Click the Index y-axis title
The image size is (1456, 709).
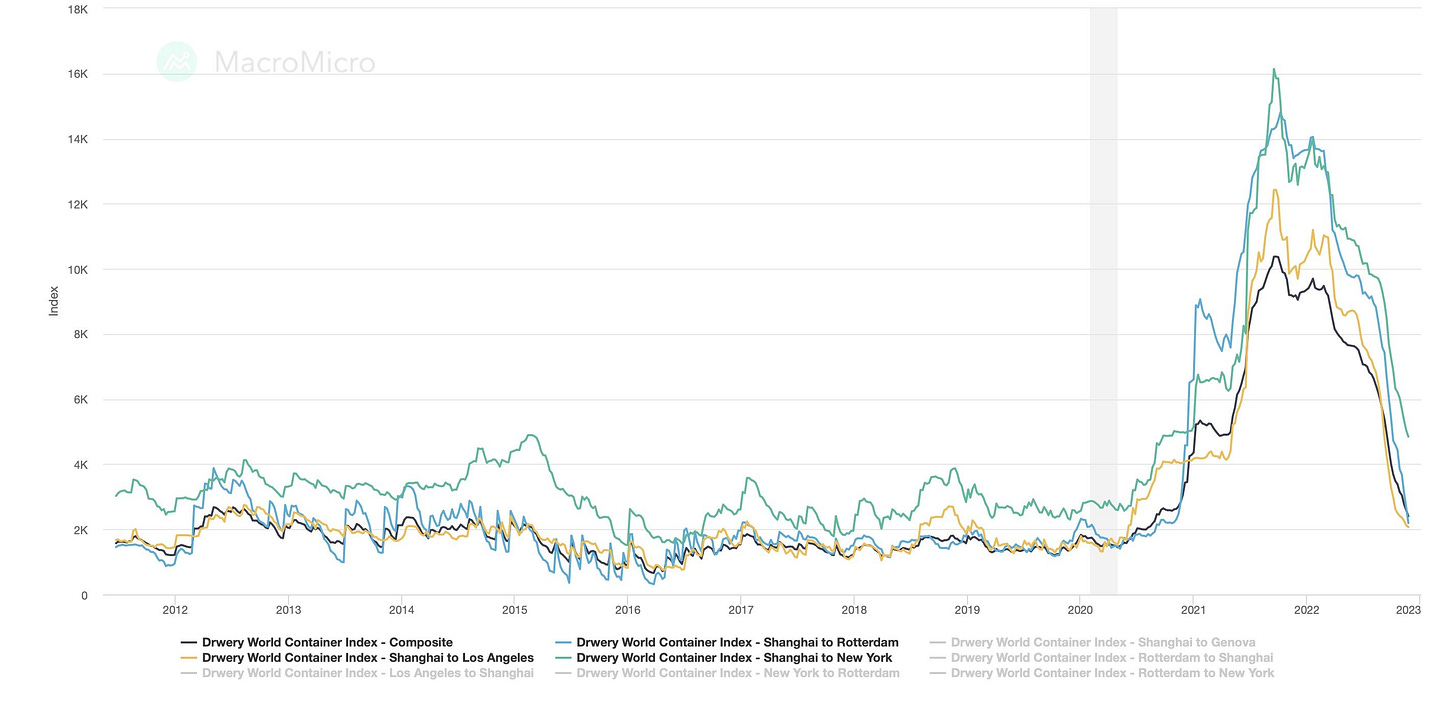pyautogui.click(x=54, y=301)
